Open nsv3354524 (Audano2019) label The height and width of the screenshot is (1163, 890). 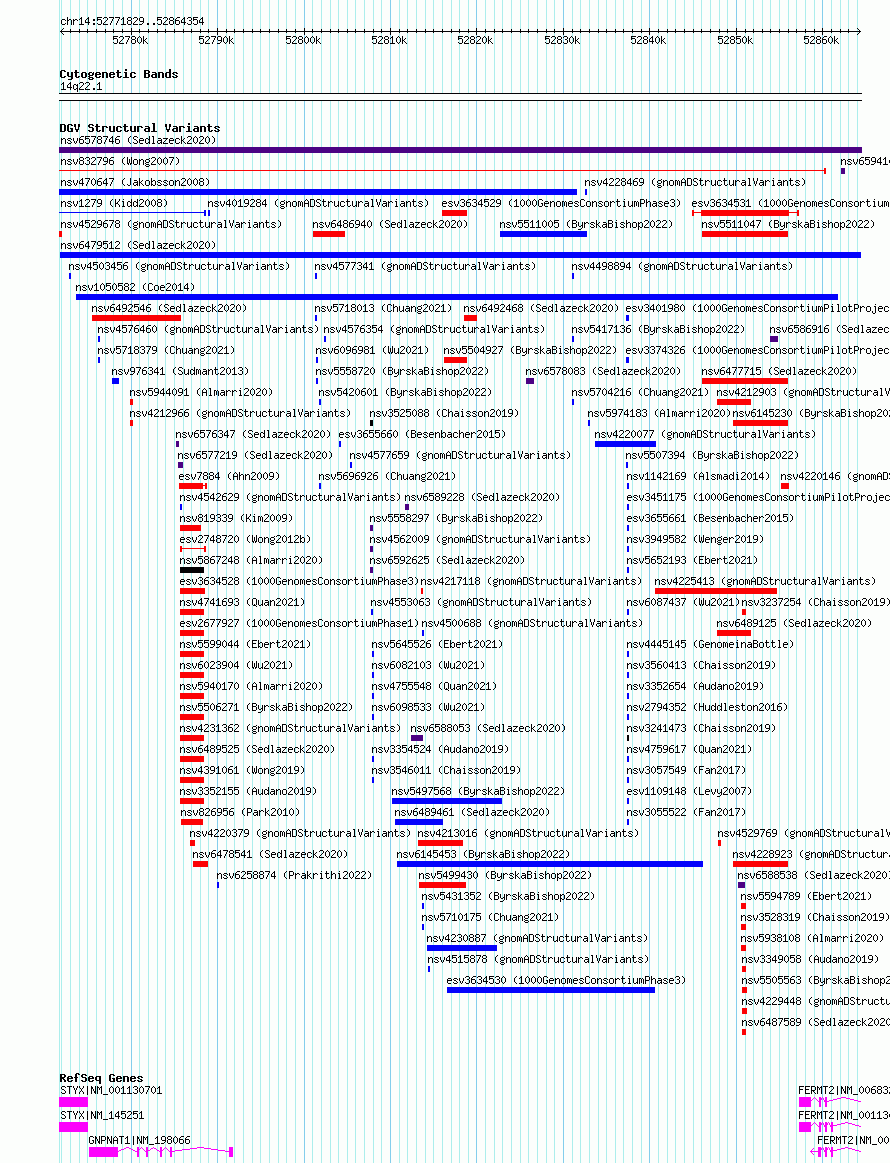441,749
